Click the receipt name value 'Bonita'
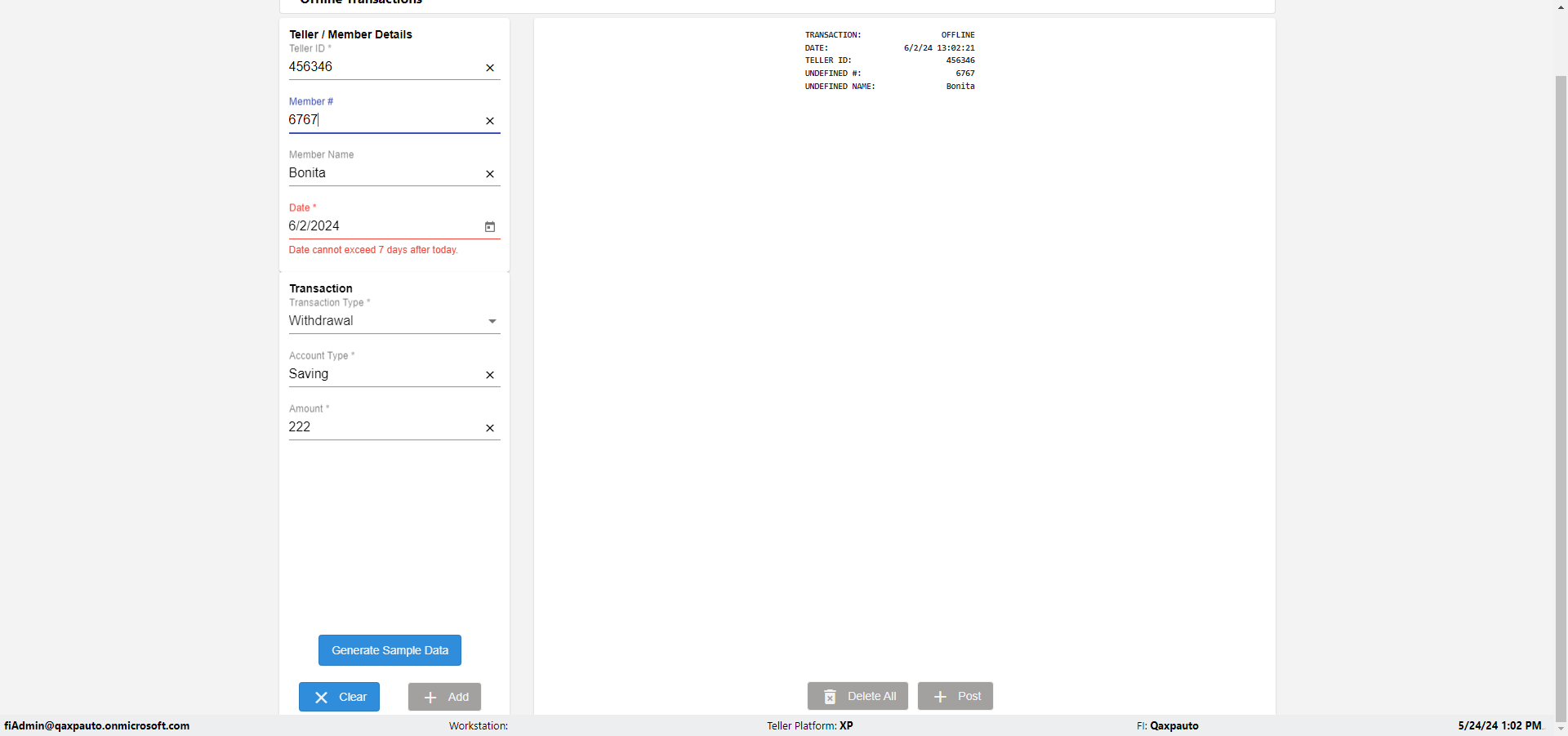This screenshot has height=736, width=1568. click(960, 87)
